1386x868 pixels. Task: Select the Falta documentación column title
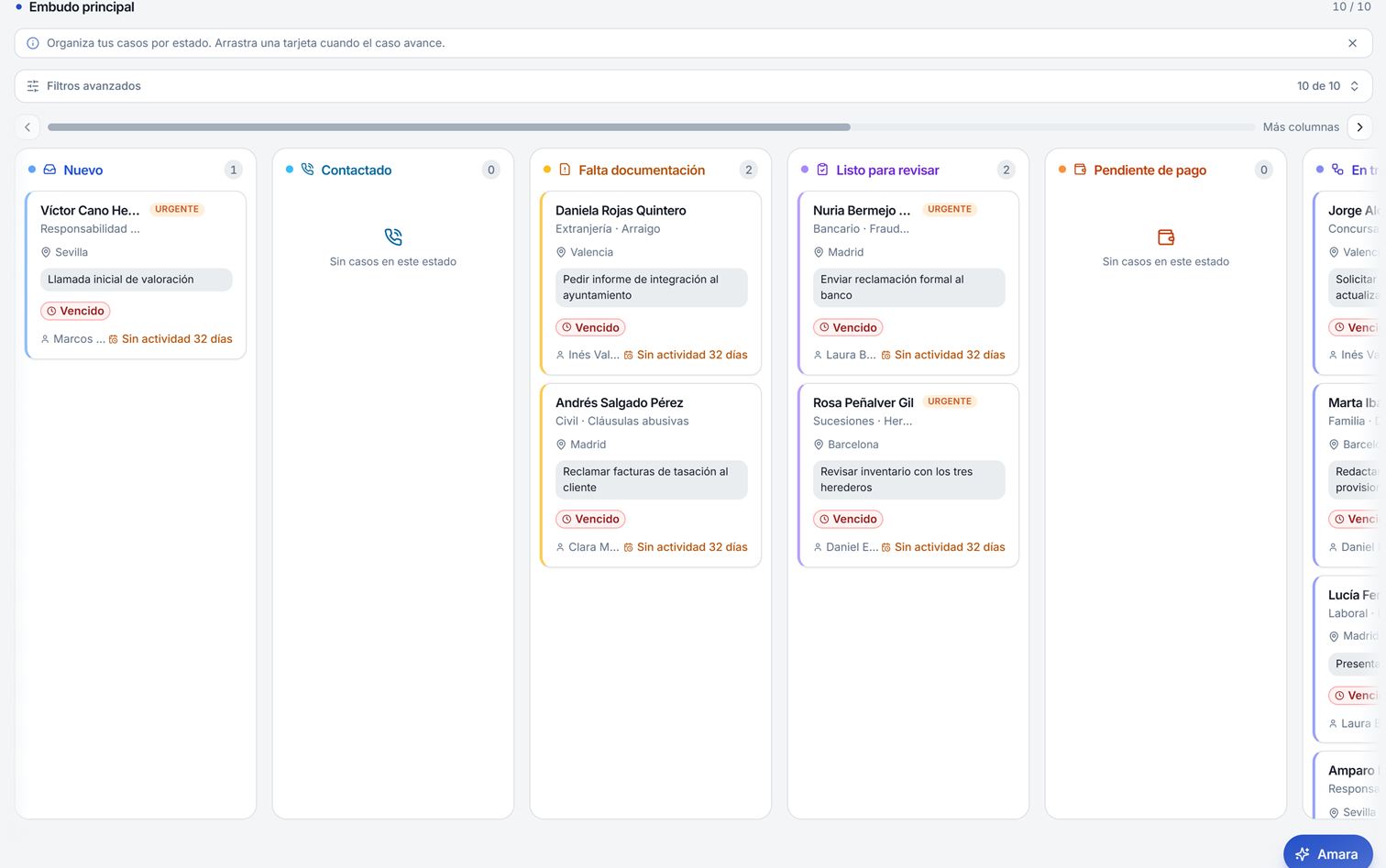click(642, 170)
